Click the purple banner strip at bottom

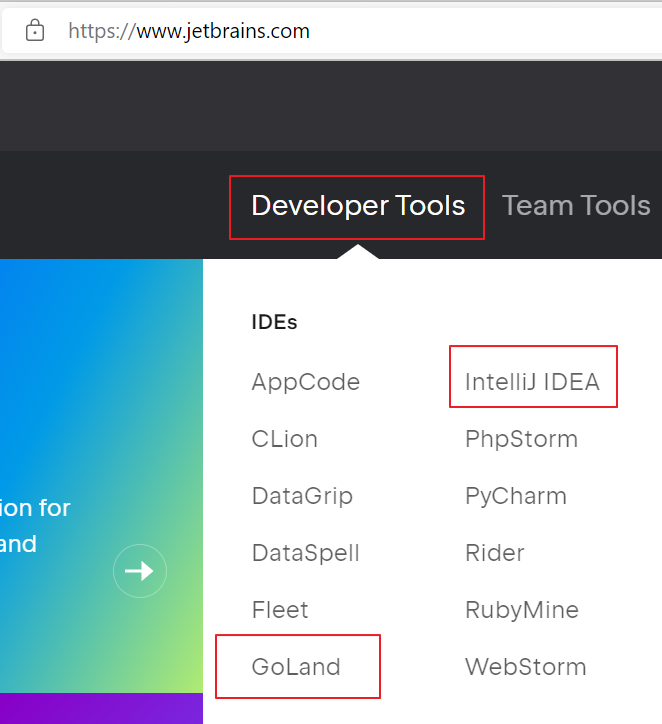click(x=100, y=708)
